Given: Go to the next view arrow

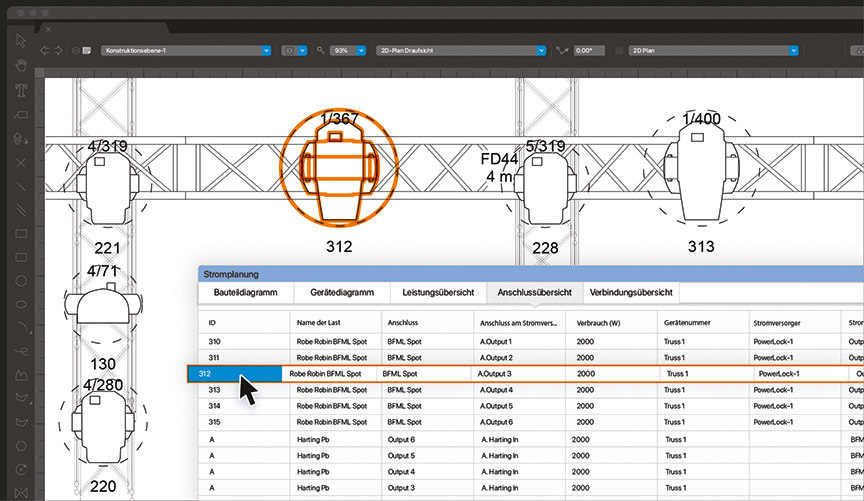Looking at the screenshot, I should [x=57, y=50].
